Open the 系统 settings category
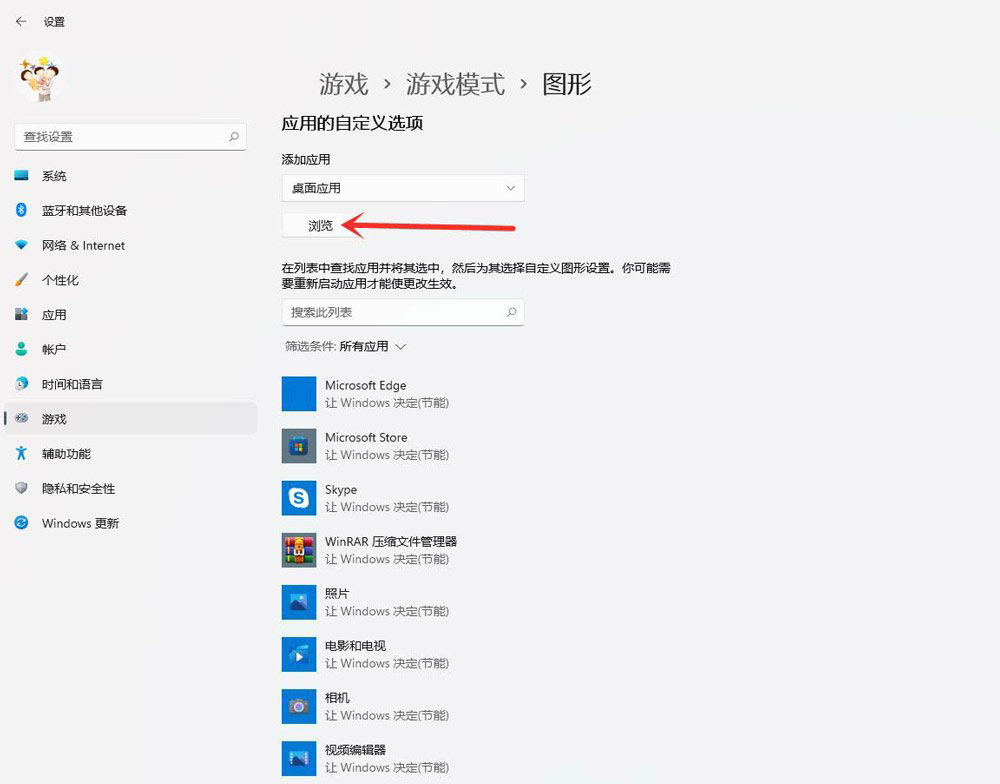Screen dimensions: 1000x784 130,175
